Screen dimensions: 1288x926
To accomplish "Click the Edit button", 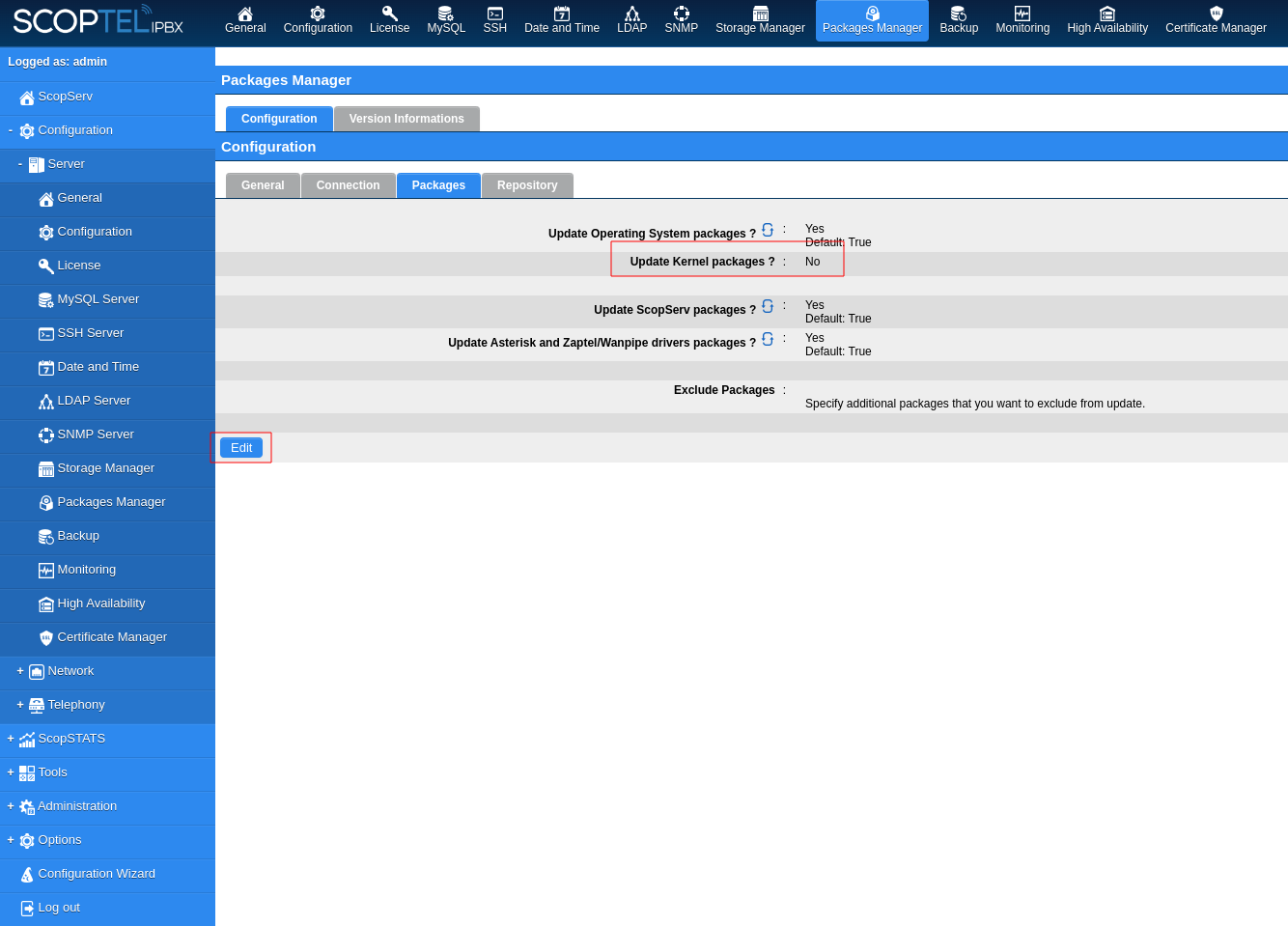I will click(241, 448).
